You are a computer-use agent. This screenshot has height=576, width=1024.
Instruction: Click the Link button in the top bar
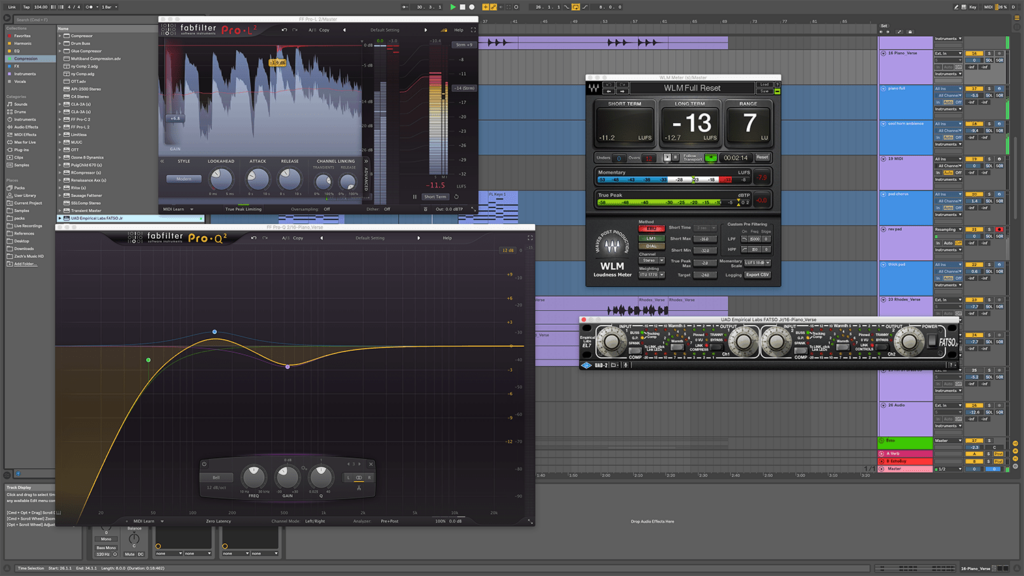click(x=12, y=7)
